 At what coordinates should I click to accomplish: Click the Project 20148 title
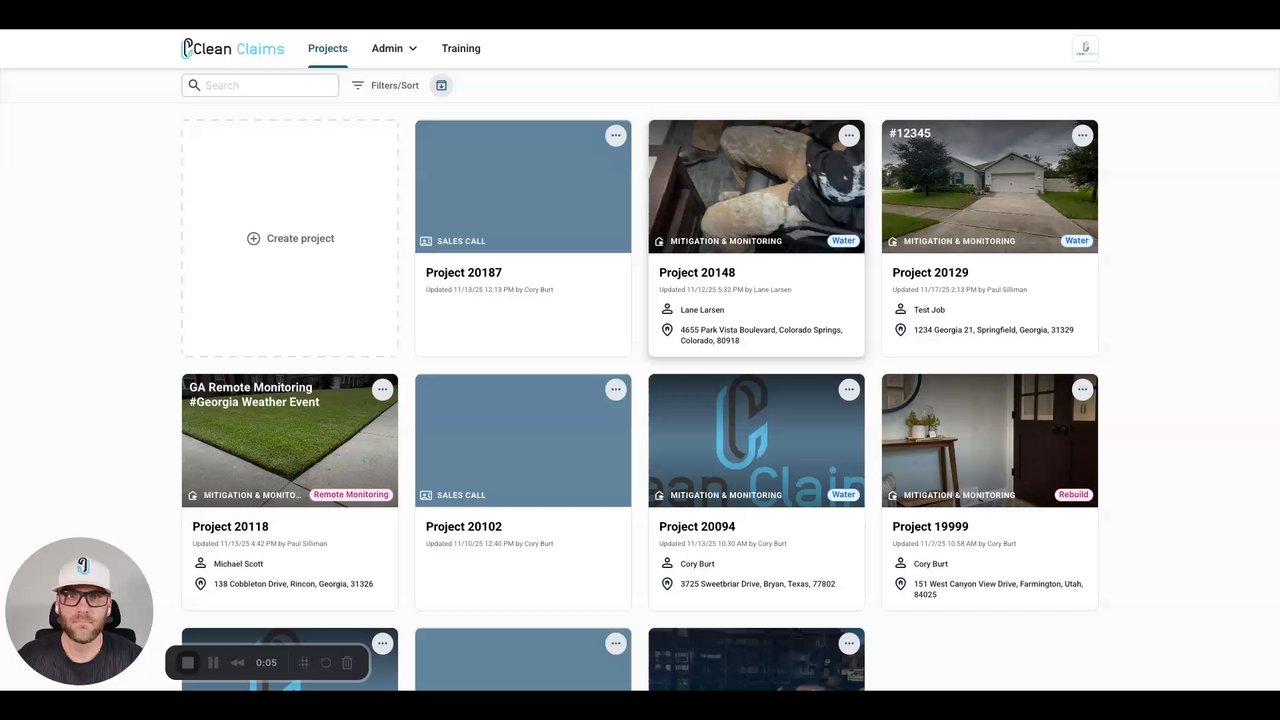[697, 273]
